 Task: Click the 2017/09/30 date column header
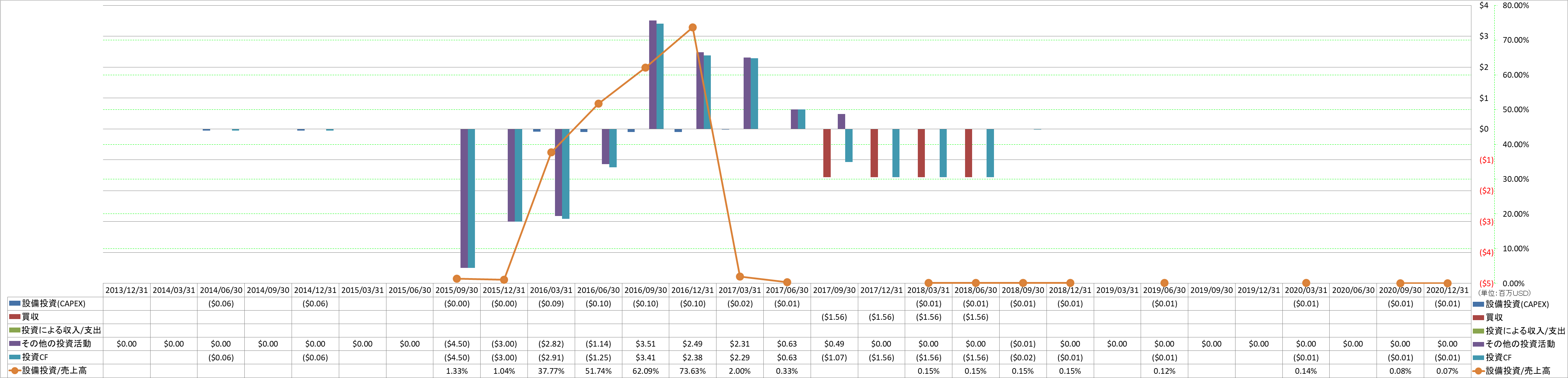834,290
